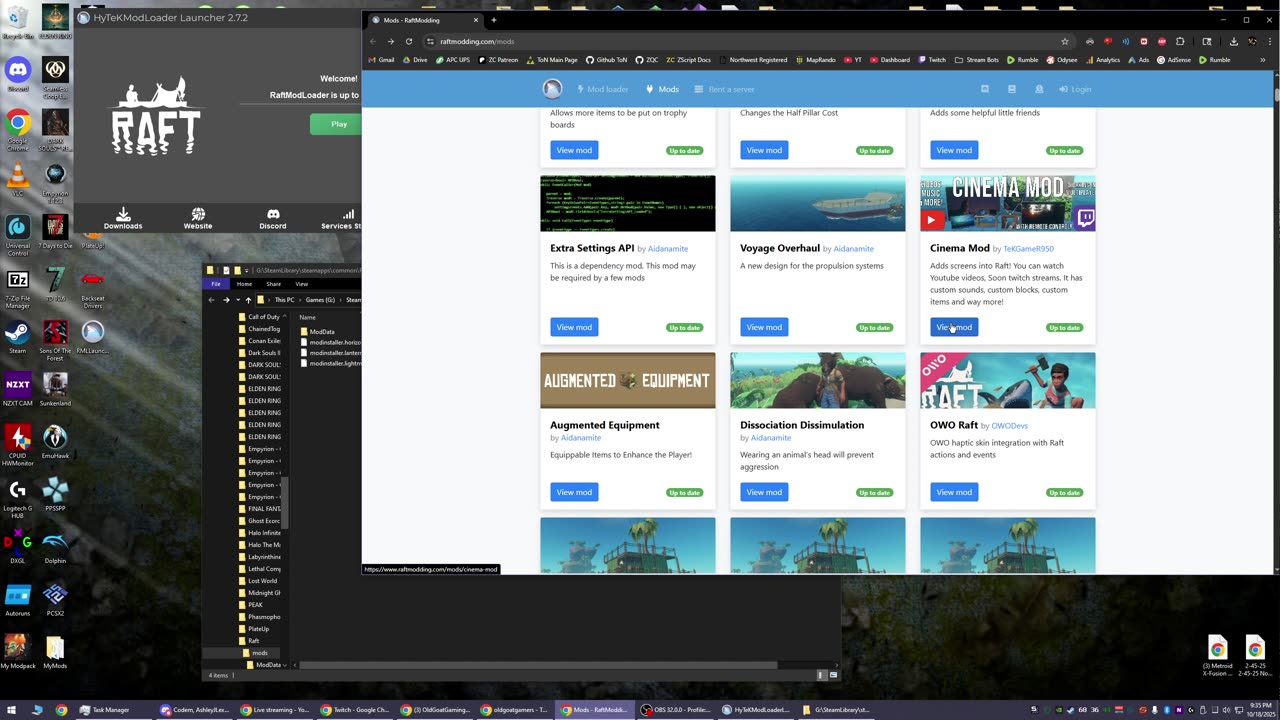Open the RMLLauncher desktop shortcut
The image size is (1280, 720).
(92, 335)
